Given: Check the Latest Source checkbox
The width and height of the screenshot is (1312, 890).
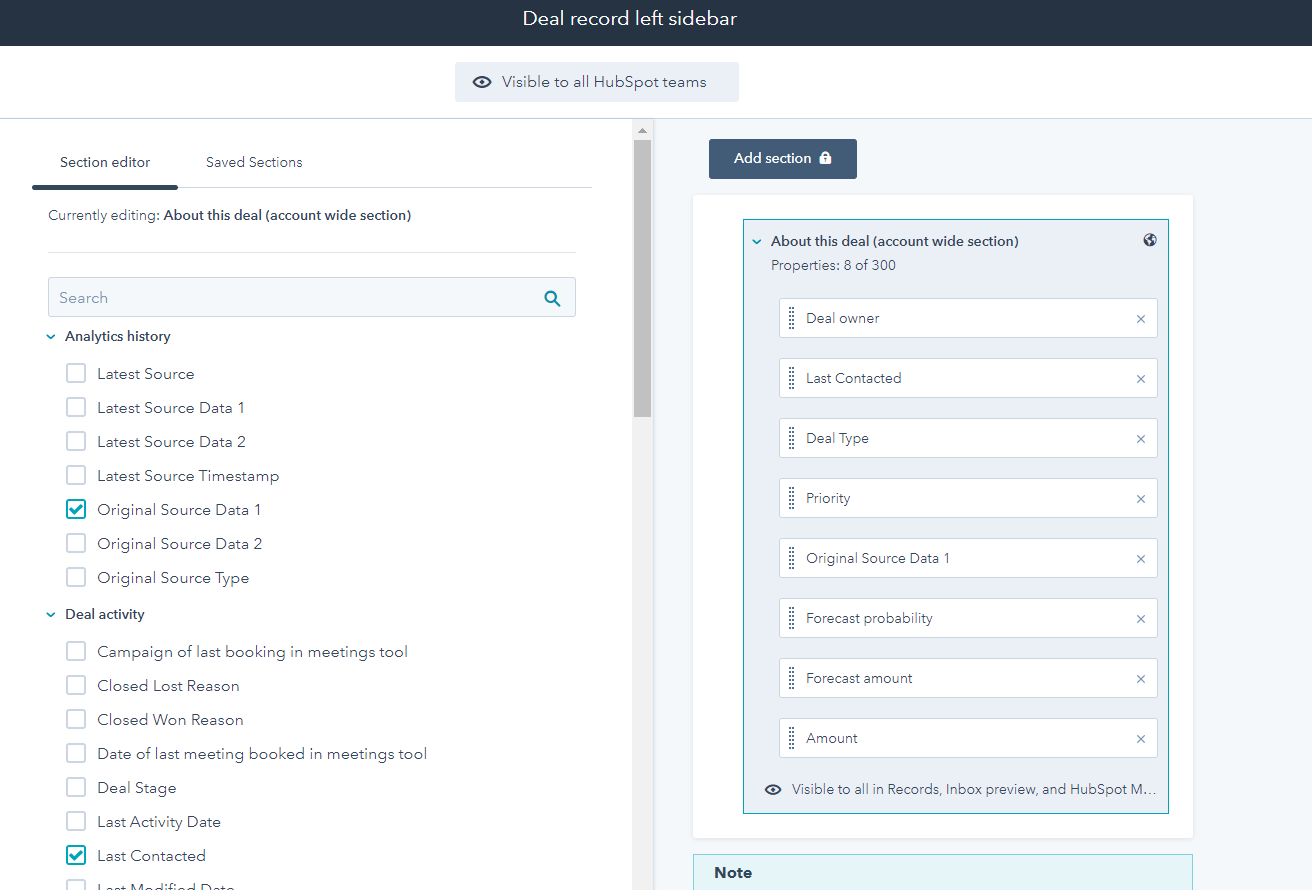Looking at the screenshot, I should pos(76,374).
